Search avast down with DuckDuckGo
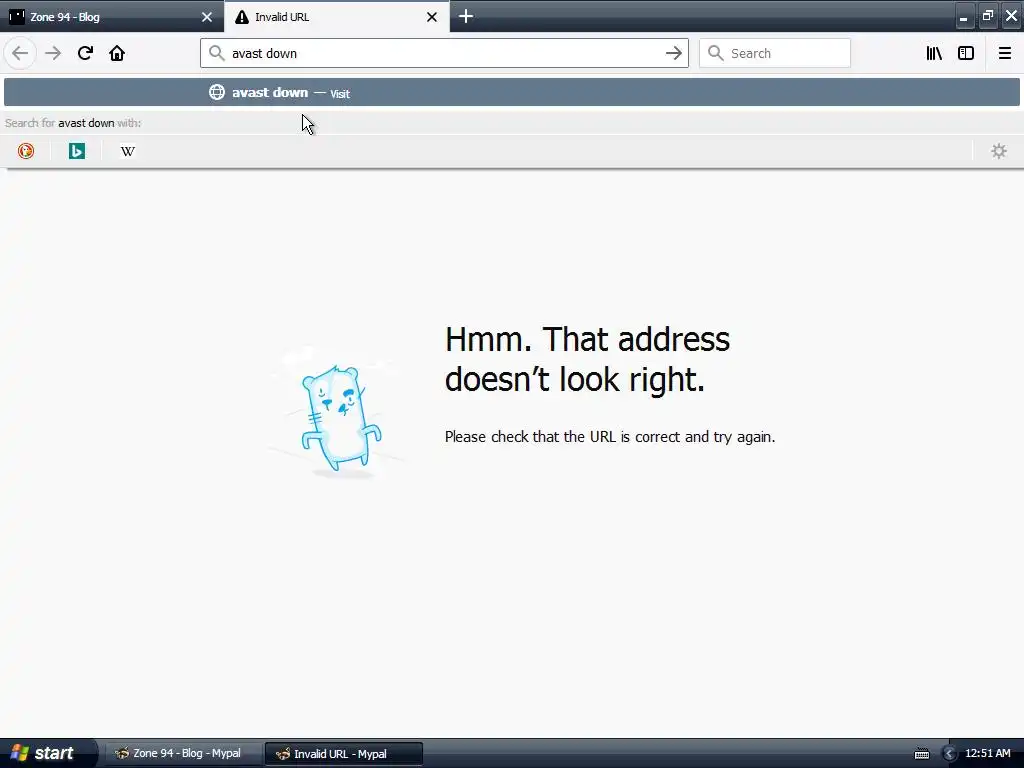 (x=25, y=151)
